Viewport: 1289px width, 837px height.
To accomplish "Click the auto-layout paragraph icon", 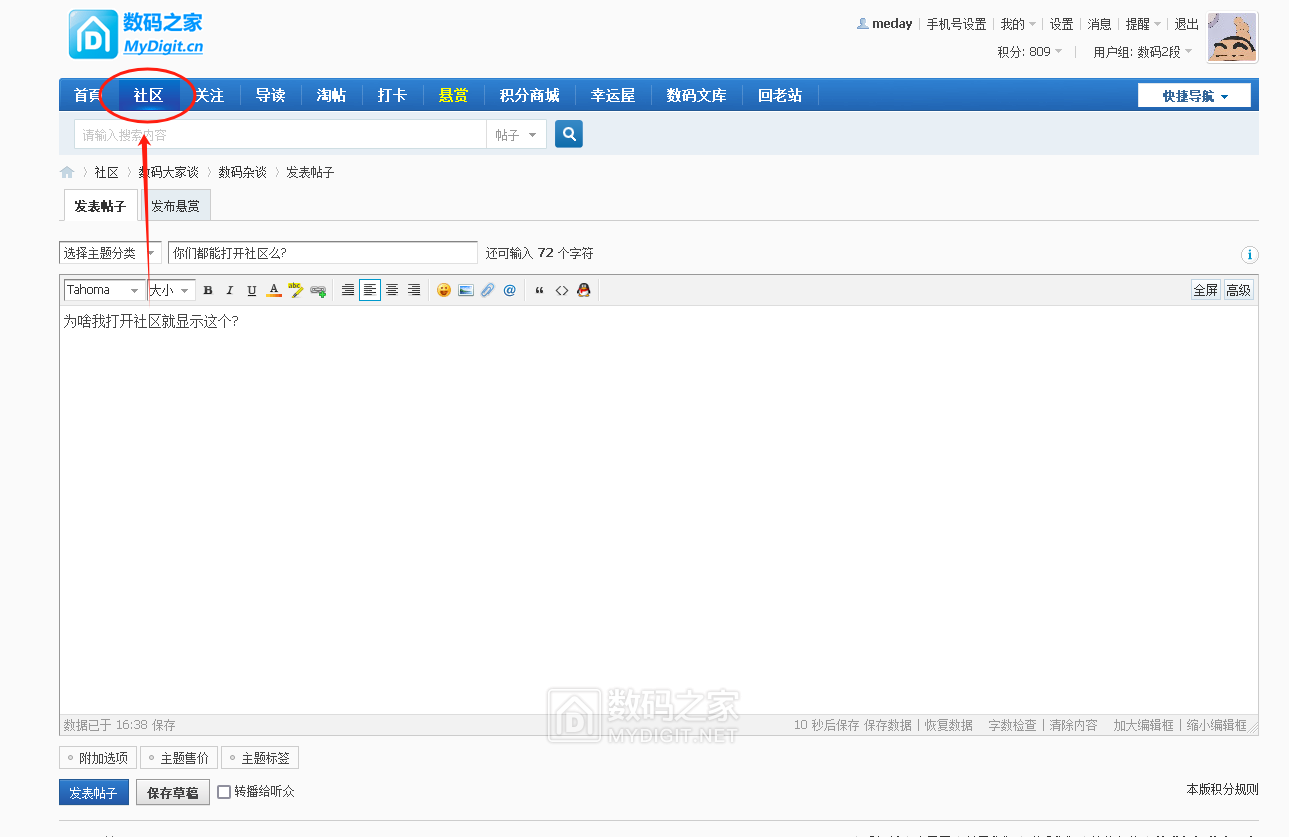I will [x=348, y=290].
